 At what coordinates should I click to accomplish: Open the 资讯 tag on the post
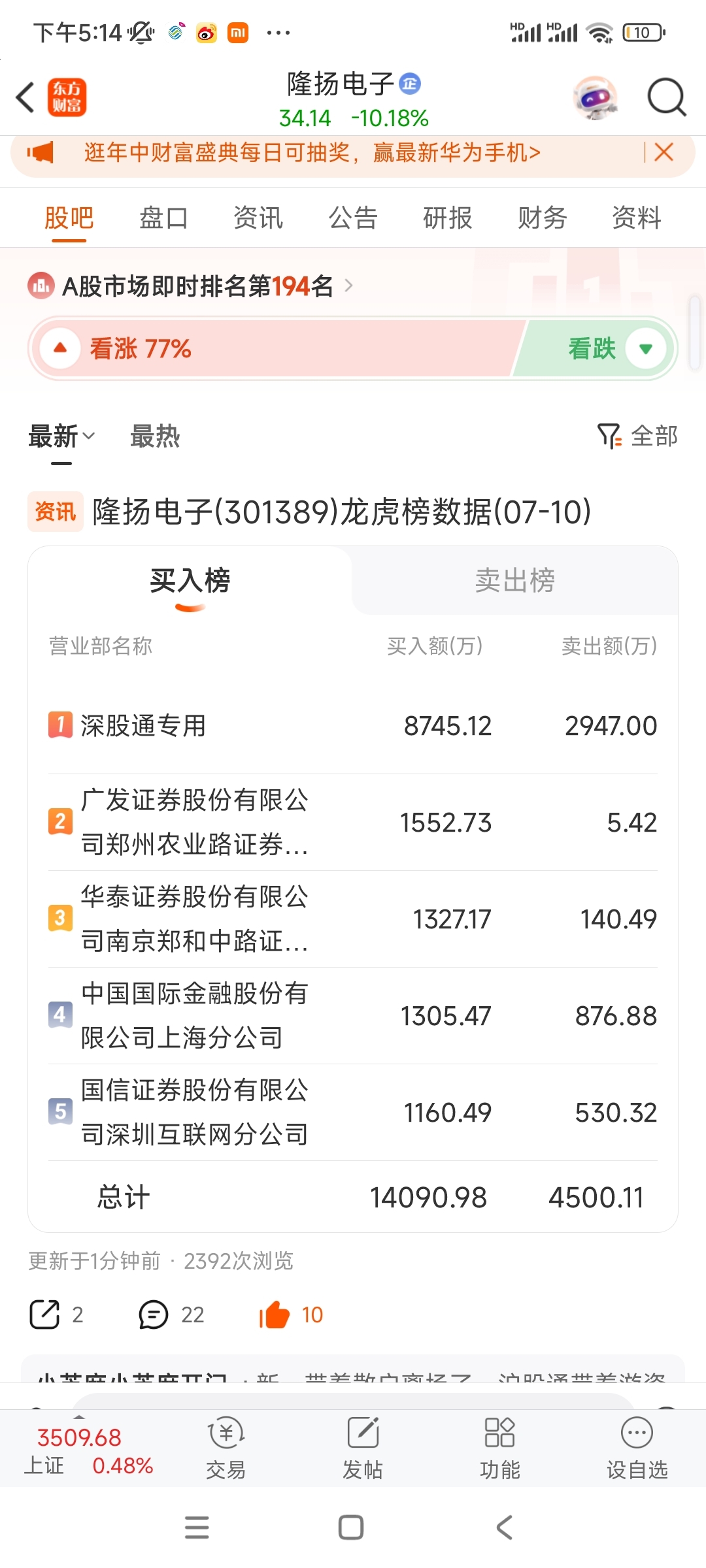(56, 512)
